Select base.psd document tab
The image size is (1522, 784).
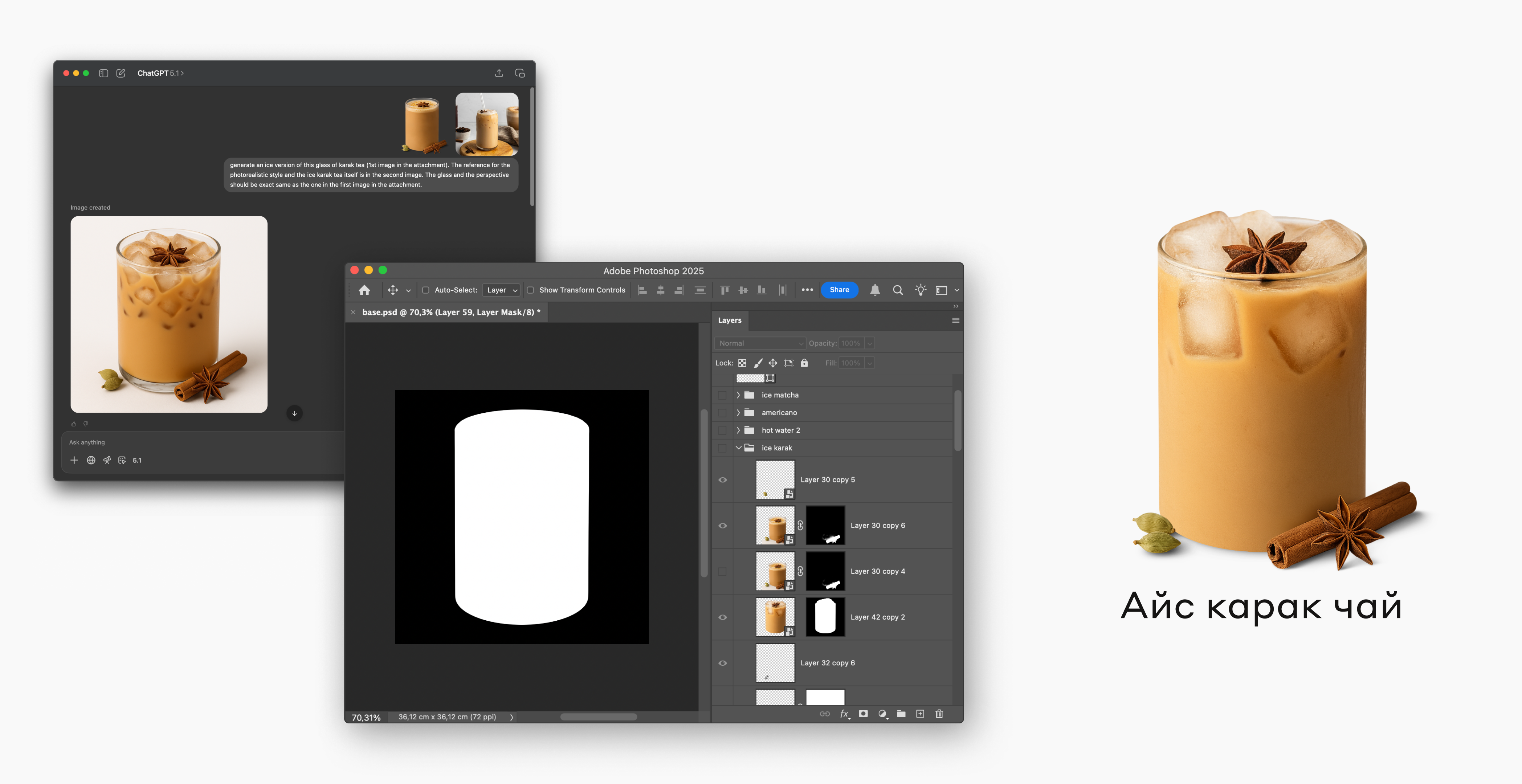(450, 312)
